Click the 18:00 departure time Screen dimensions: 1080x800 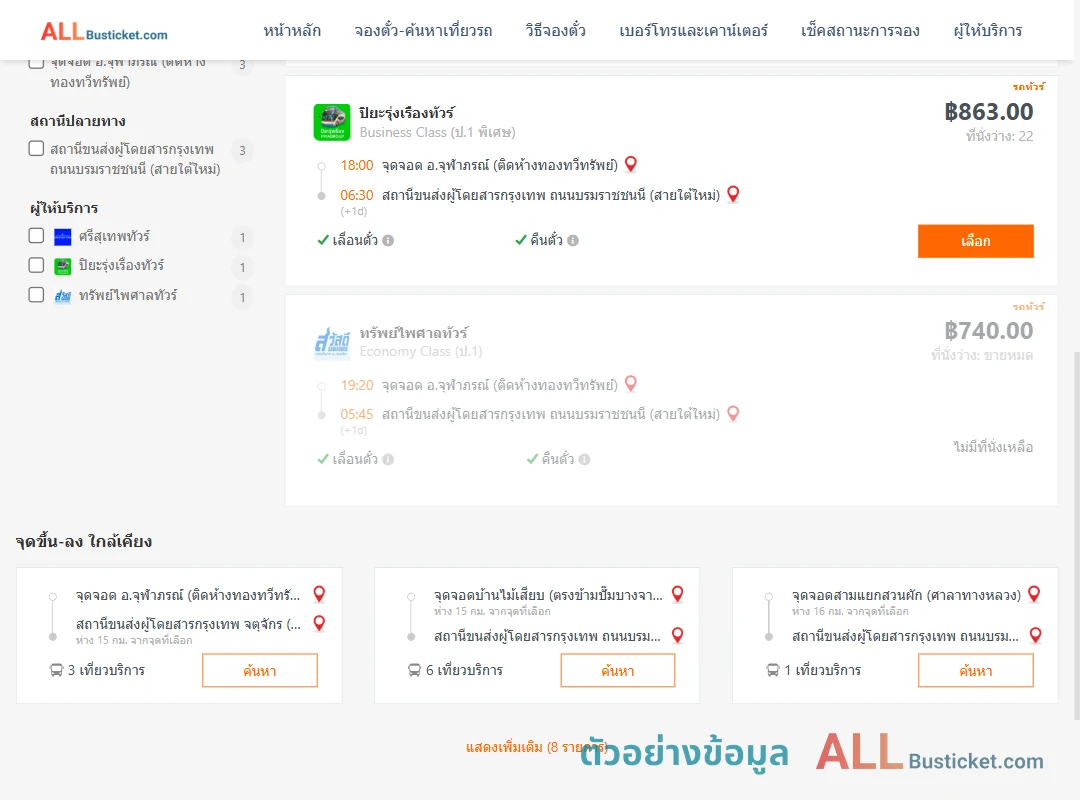pos(357,165)
